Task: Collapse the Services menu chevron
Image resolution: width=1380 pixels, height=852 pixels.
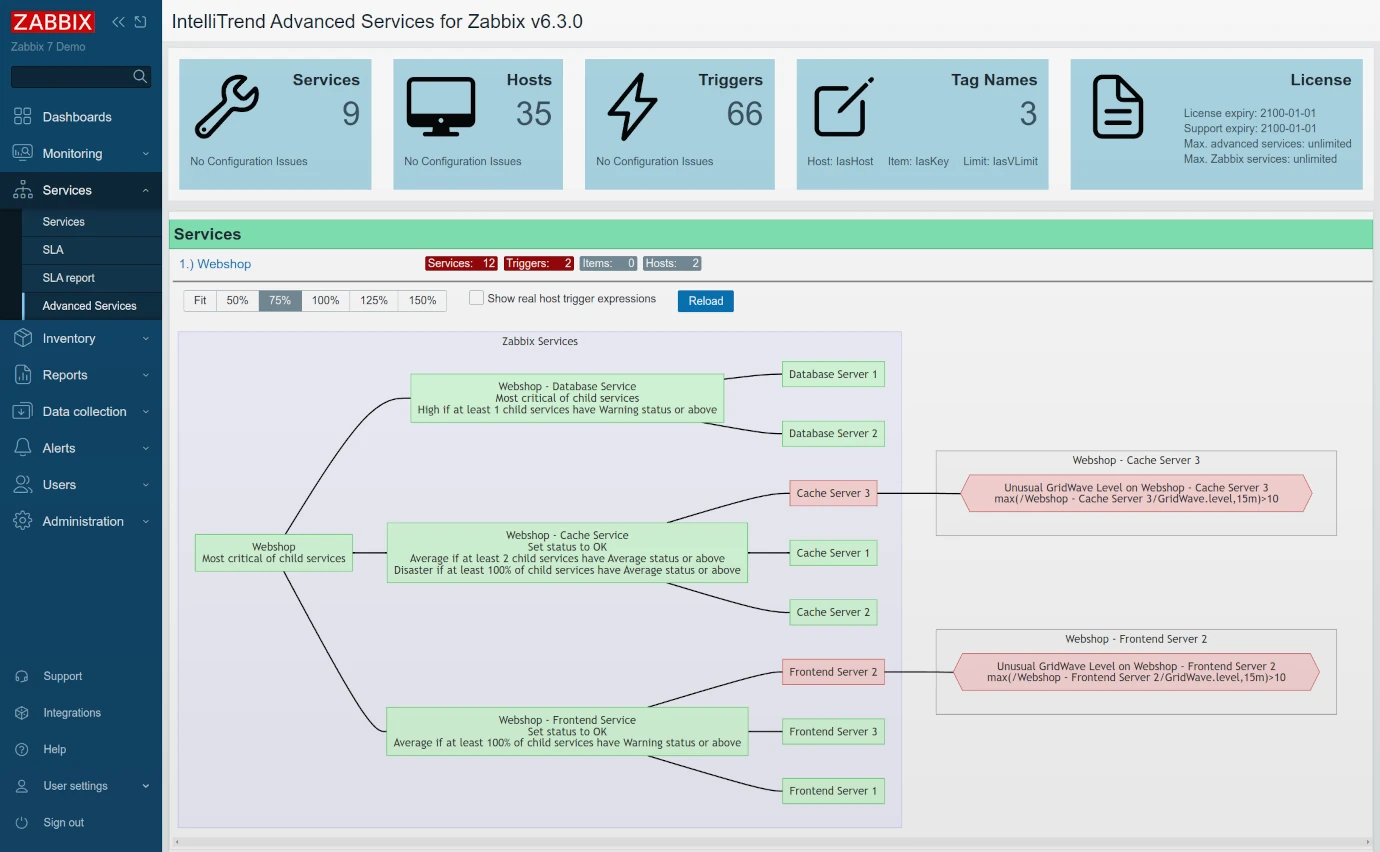Action: click(x=146, y=190)
